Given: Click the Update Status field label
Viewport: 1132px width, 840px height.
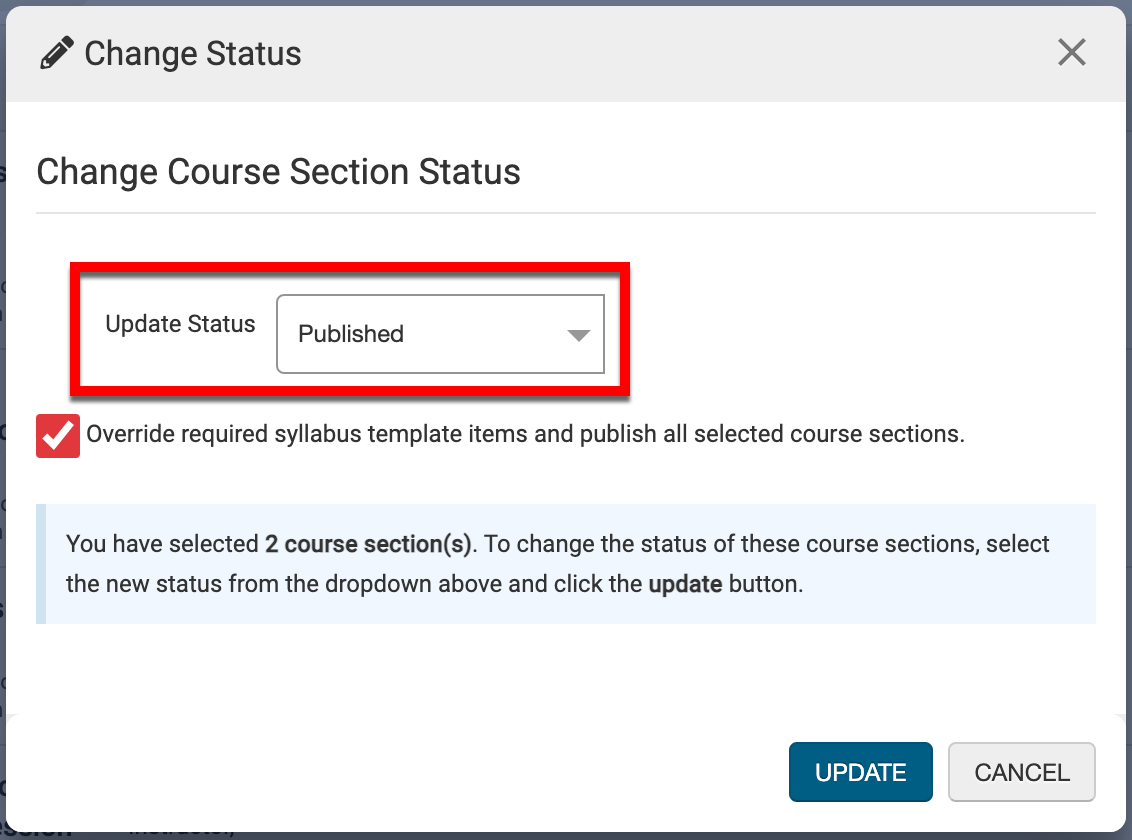Looking at the screenshot, I should 180,324.
